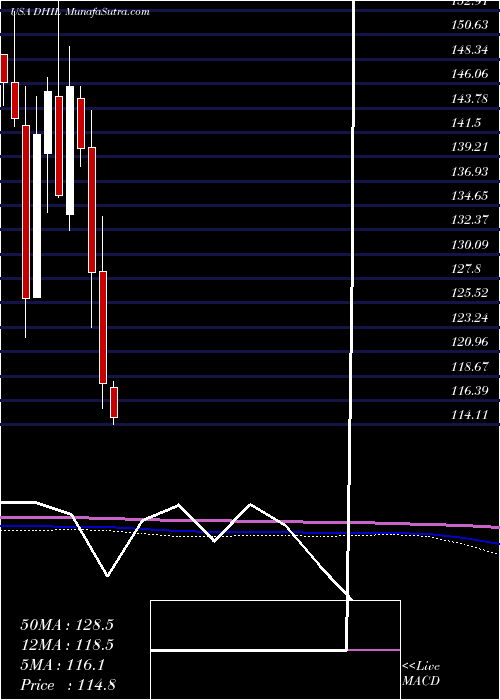Click the 146.06 price axis label
This screenshot has width=500, height=700.
[470, 74]
